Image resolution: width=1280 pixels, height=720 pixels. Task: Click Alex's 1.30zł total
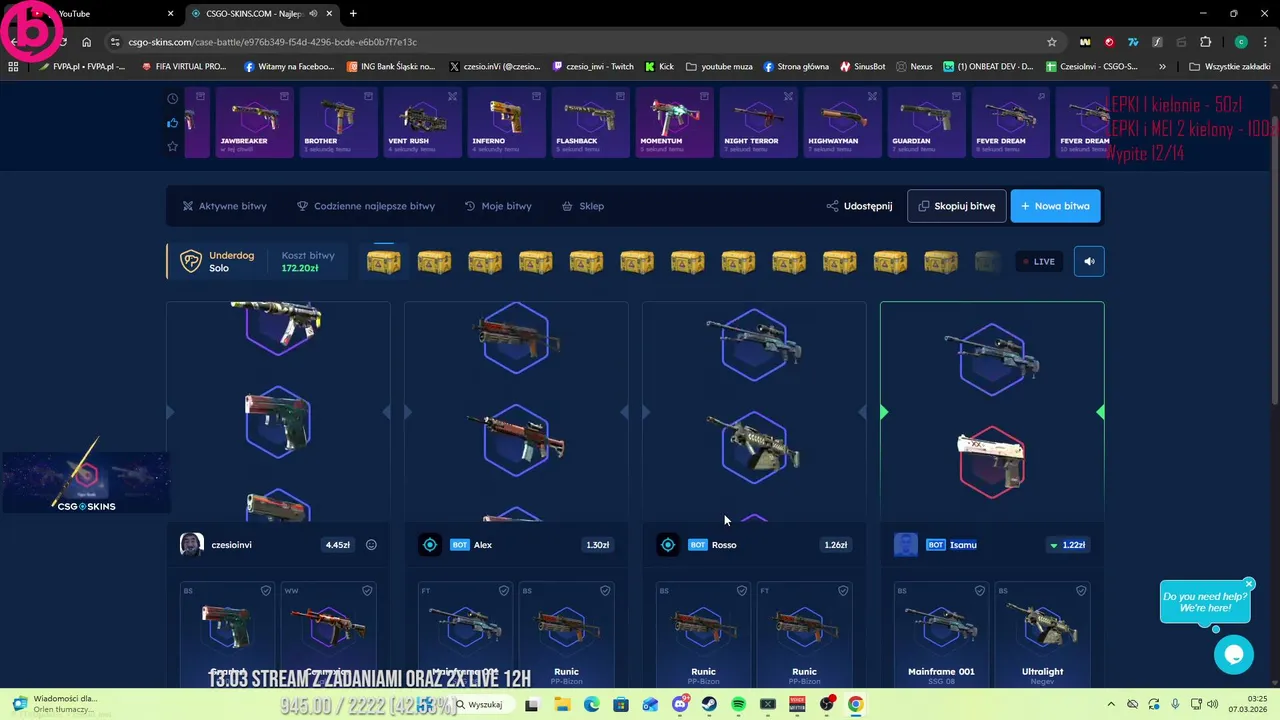pos(597,545)
